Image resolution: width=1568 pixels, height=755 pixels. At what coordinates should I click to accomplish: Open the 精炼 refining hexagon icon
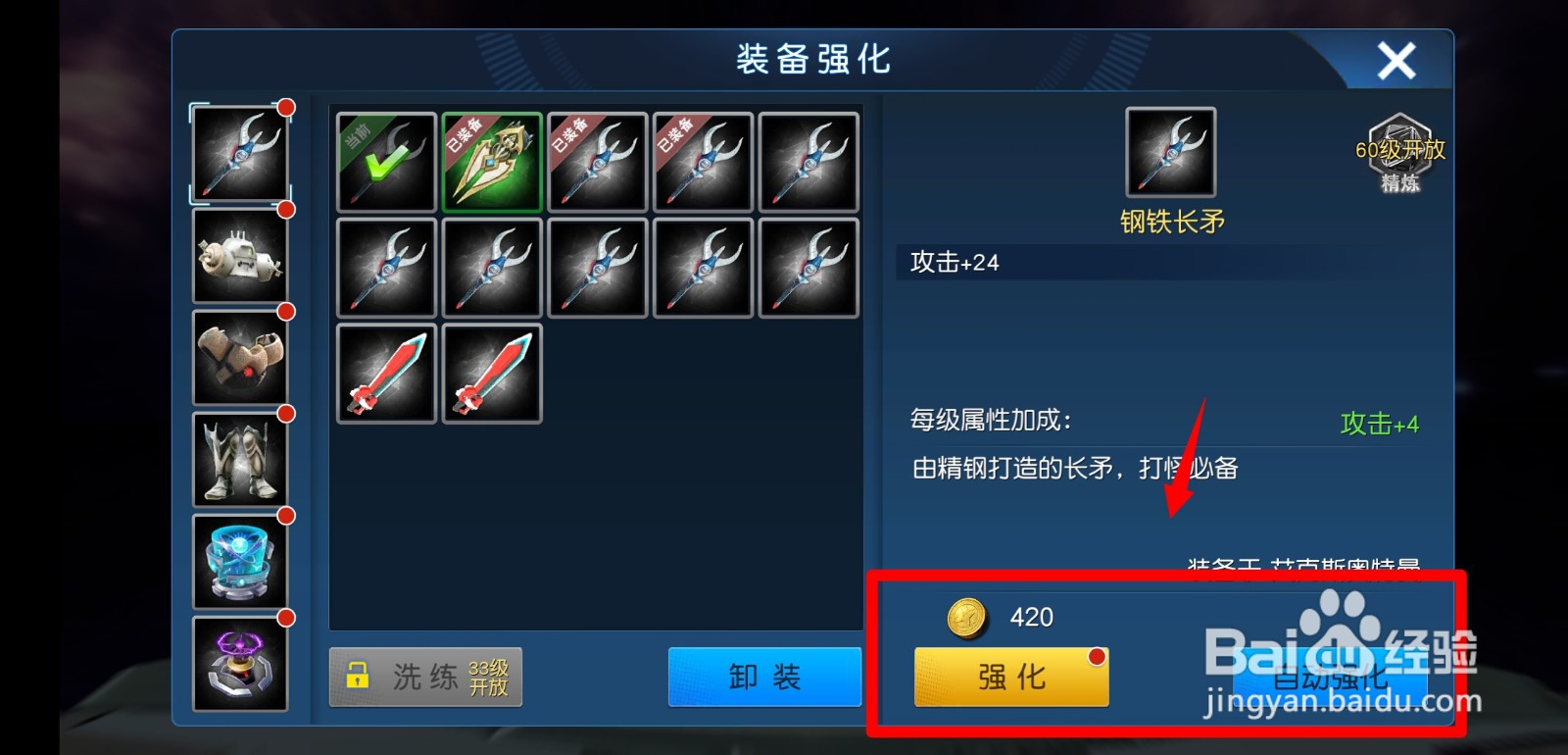click(1399, 153)
